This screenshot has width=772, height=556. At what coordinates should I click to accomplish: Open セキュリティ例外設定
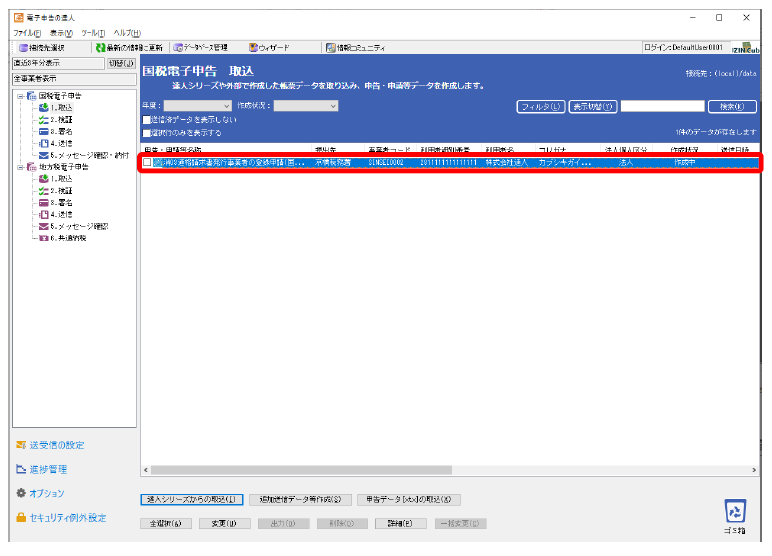[61, 518]
